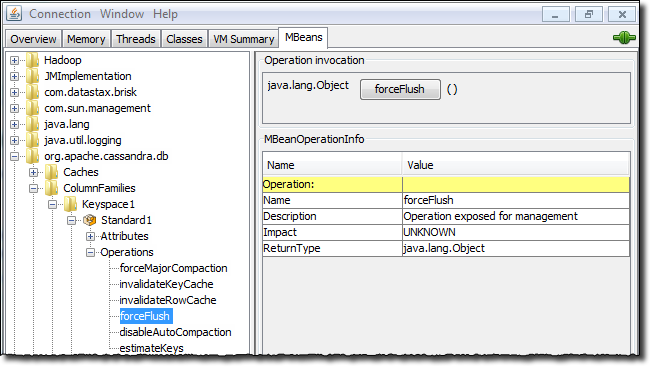This screenshot has width=650, height=367.
Task: Click the Caches folder icon
Action: [x=51, y=172]
